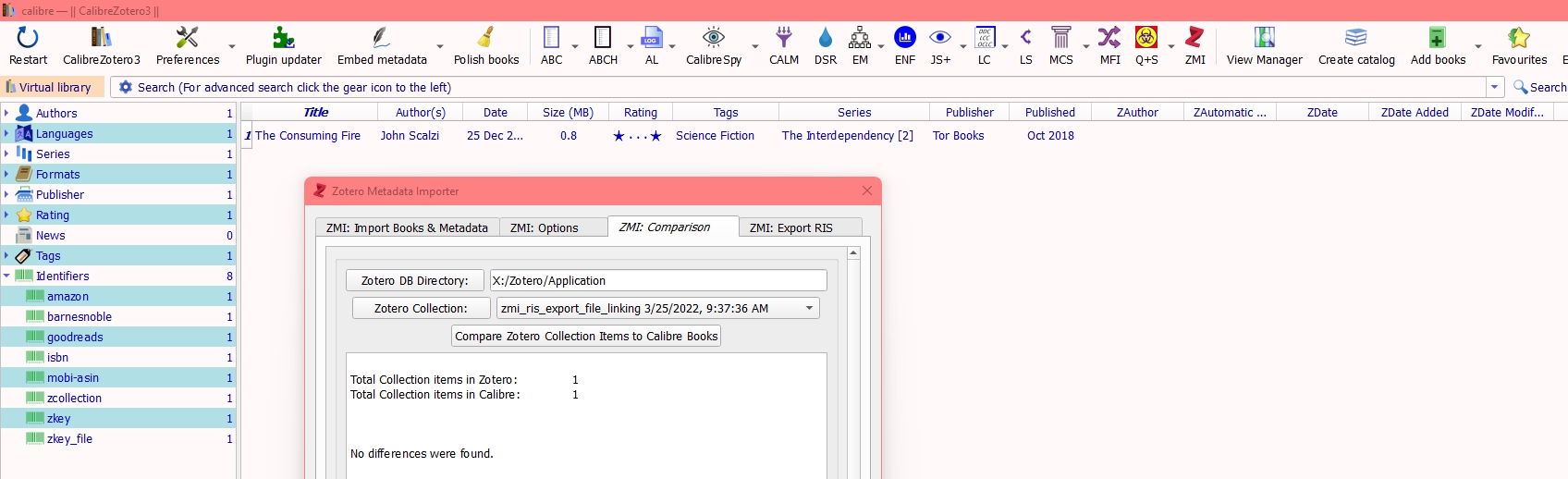Click the DSR droplet icon
Viewport: 1568px width, 479px height.
point(826,38)
